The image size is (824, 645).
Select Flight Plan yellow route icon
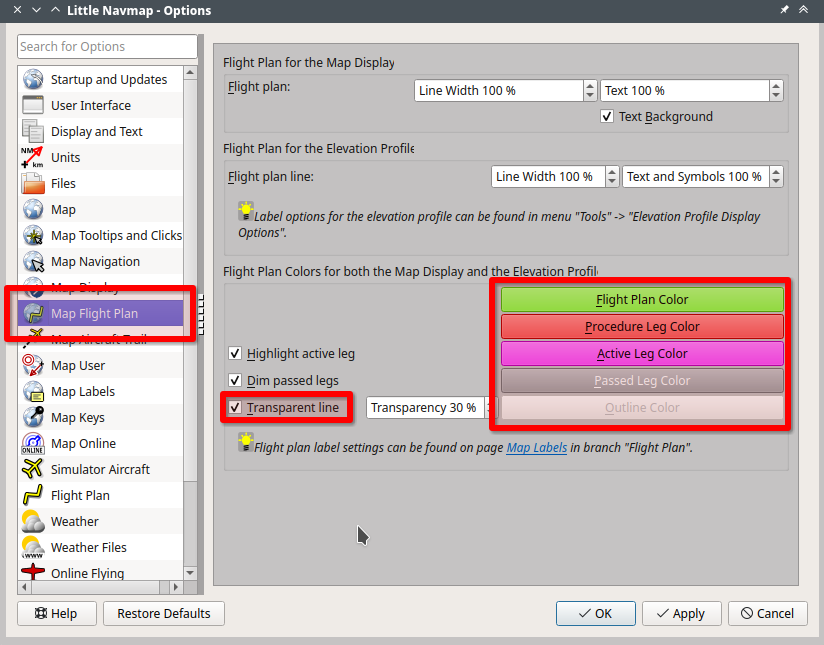[x=33, y=496]
